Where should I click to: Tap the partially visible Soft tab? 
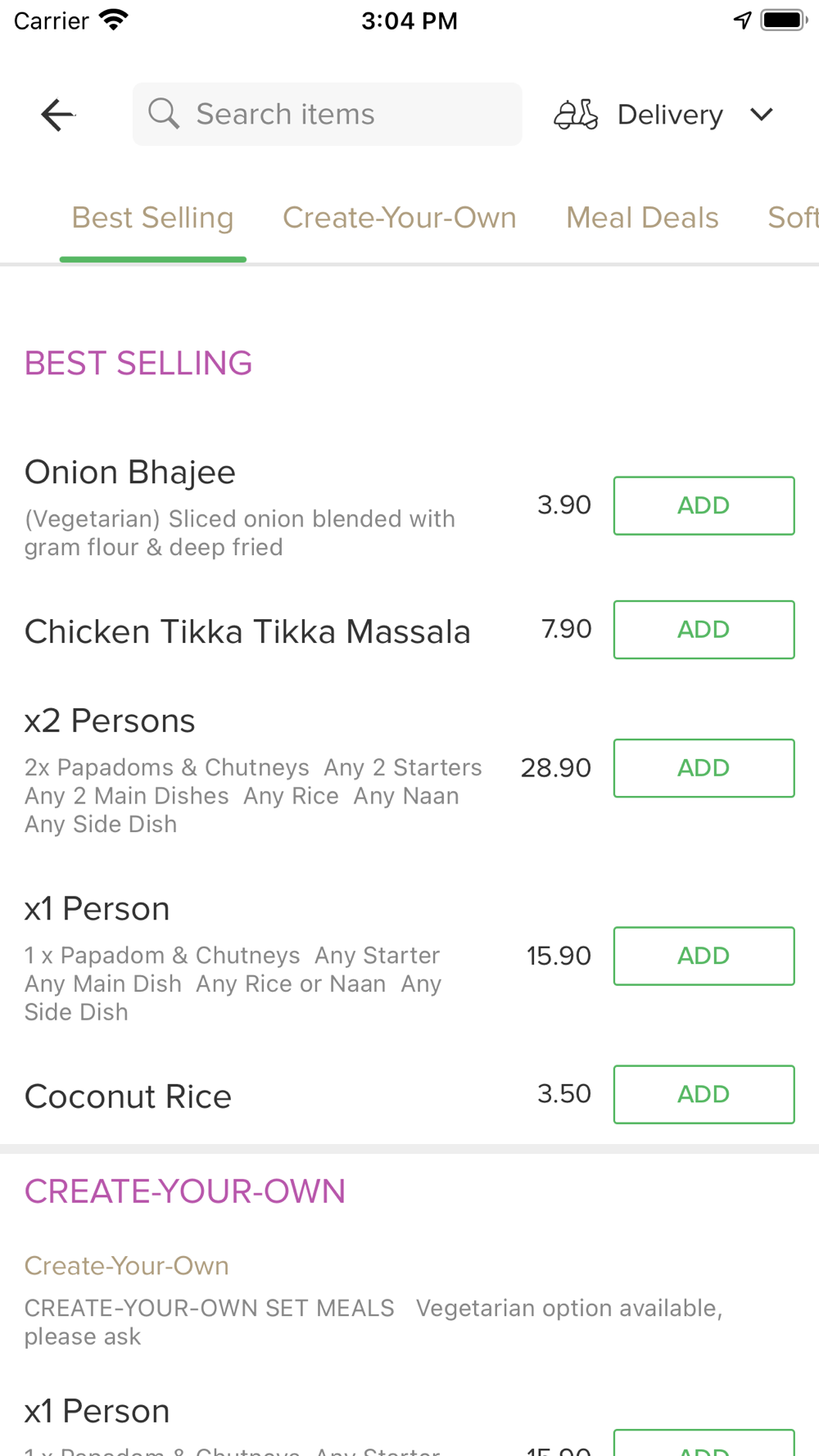click(x=792, y=218)
